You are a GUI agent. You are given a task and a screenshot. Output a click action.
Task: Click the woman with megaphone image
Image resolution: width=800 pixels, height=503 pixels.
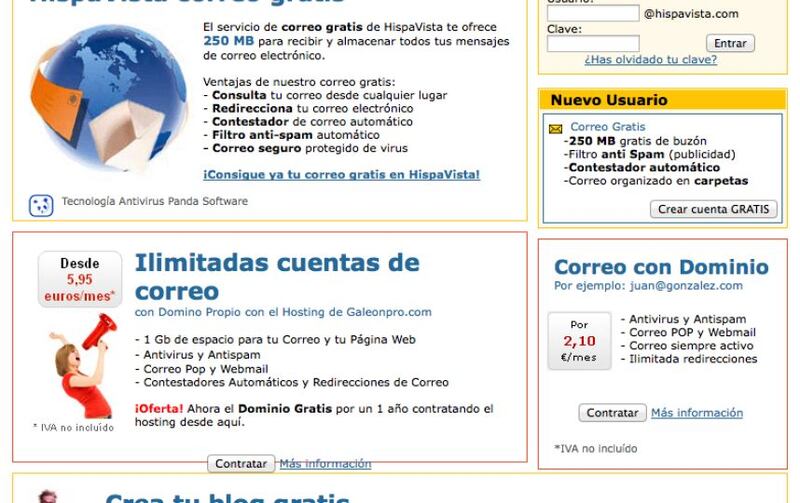(82, 366)
